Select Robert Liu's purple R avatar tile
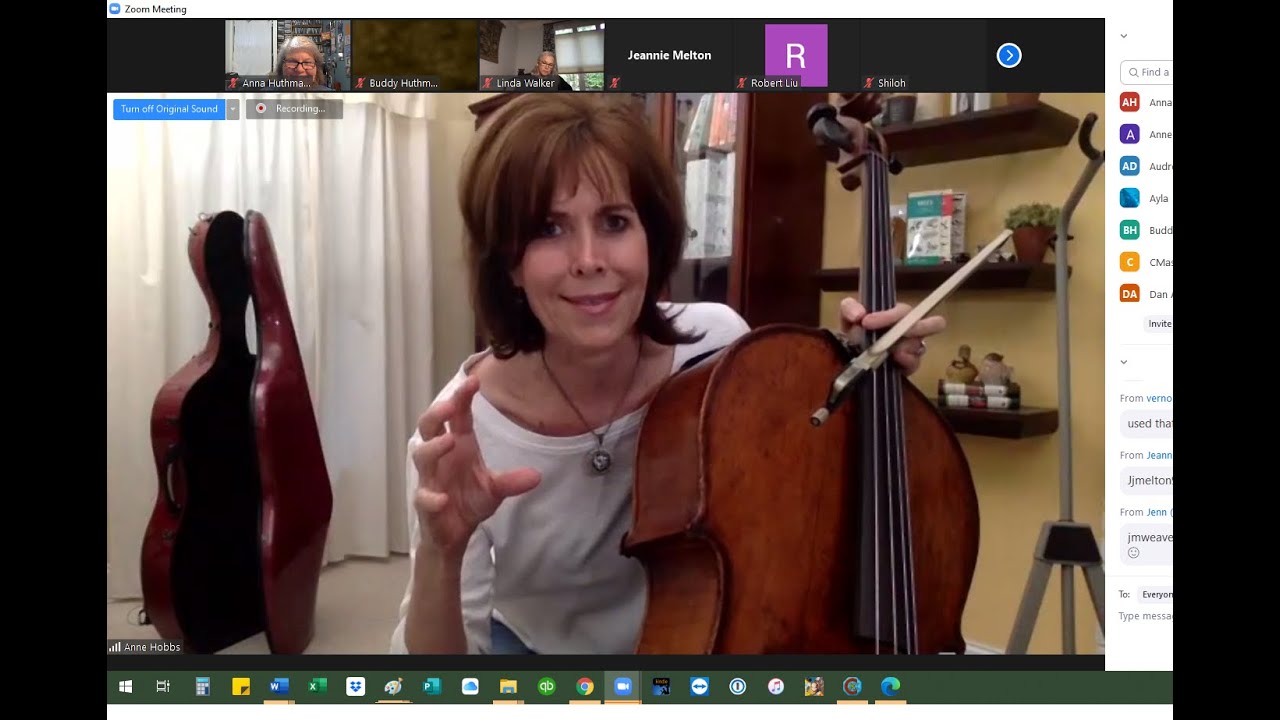Viewport: 1280px width, 720px height. pyautogui.click(x=796, y=55)
